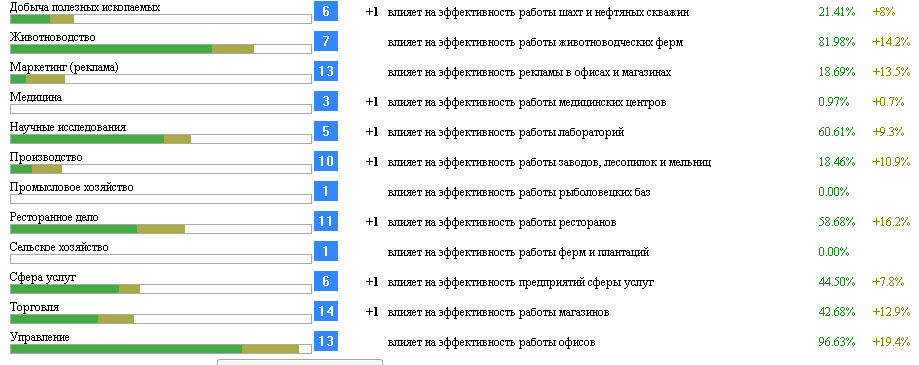Add +1 to Сфера услуг

tap(372, 282)
